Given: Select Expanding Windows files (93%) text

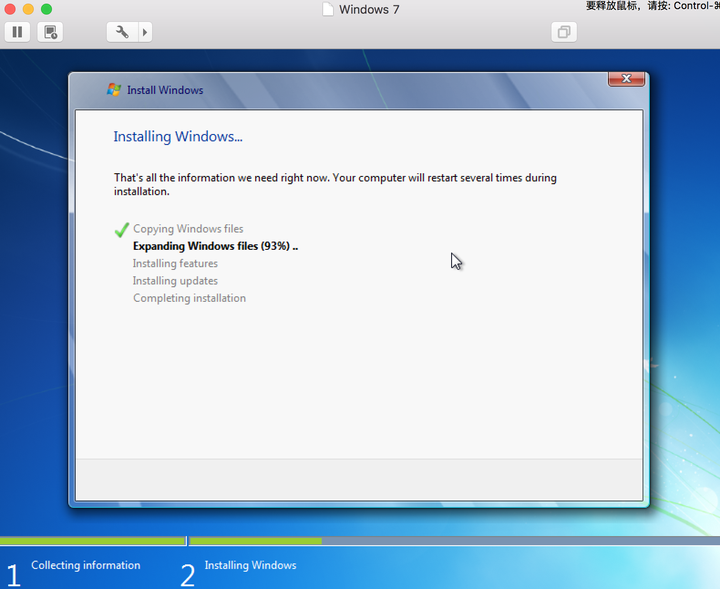Looking at the screenshot, I should 215,246.
